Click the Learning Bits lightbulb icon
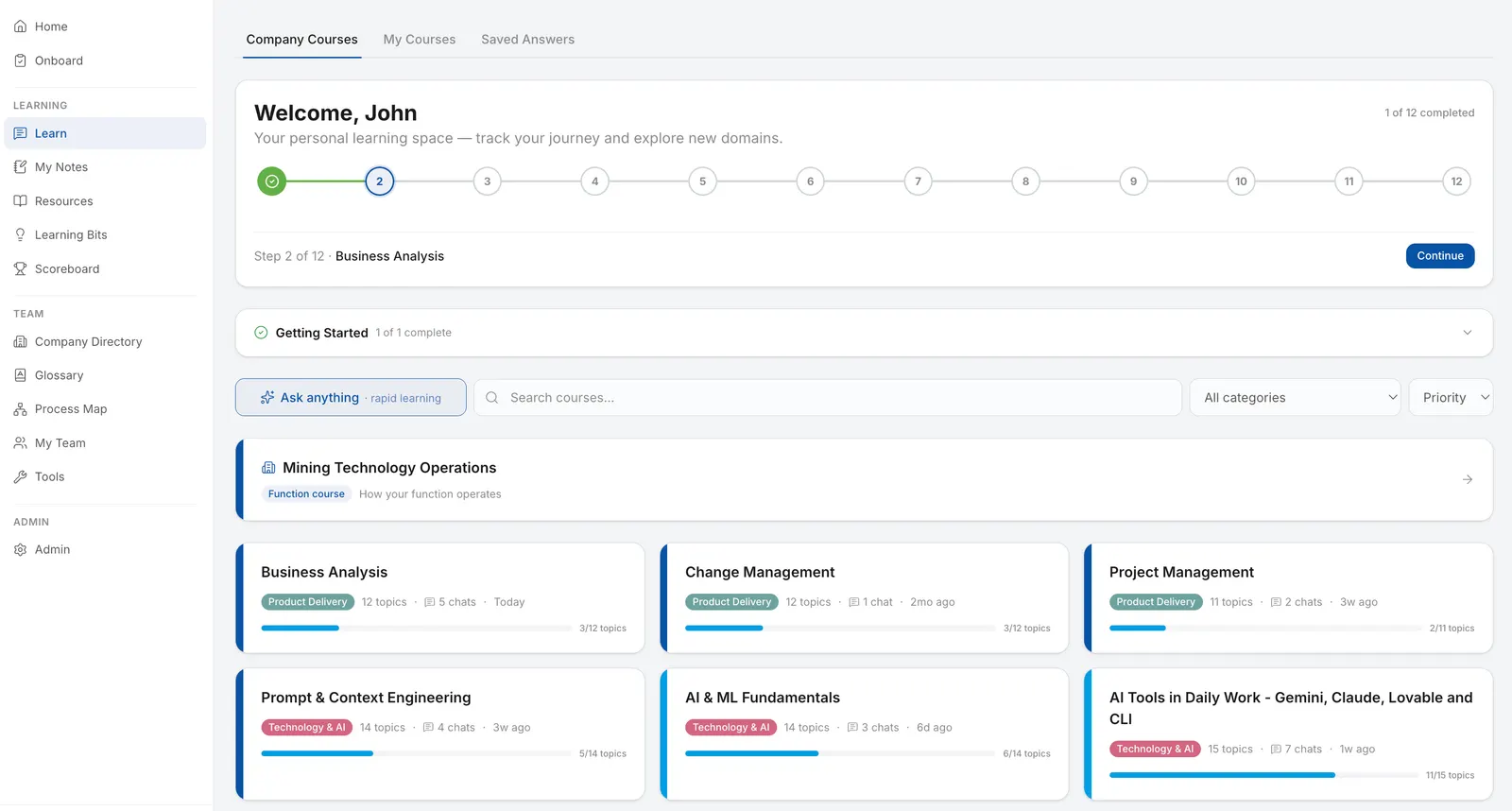 pyautogui.click(x=20, y=234)
